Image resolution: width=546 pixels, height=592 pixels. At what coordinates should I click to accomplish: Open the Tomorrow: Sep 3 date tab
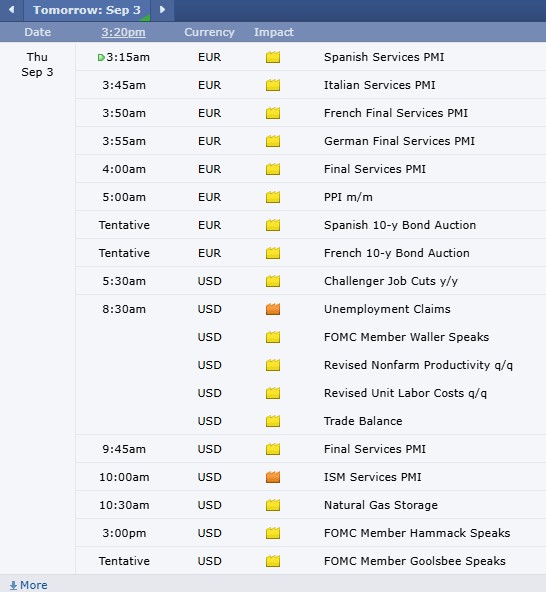87,10
